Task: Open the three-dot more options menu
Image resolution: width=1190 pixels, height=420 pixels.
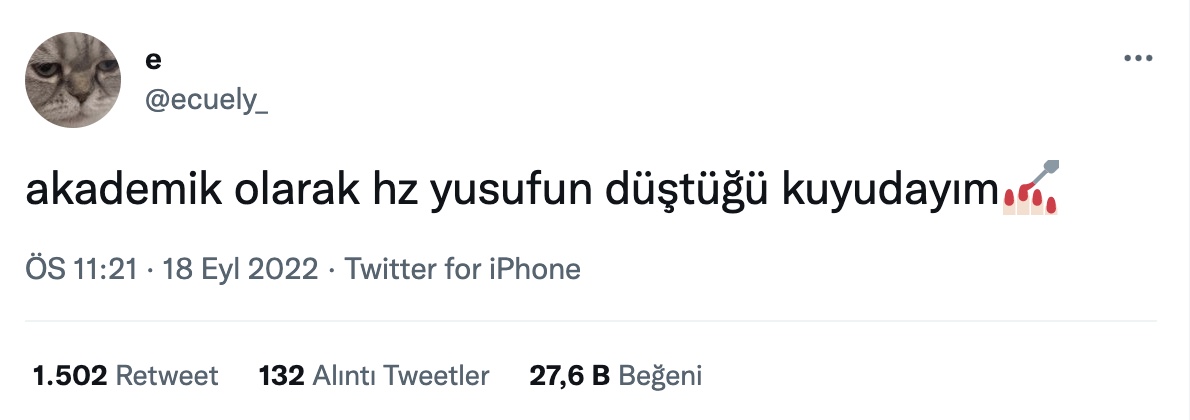Action: [1139, 59]
